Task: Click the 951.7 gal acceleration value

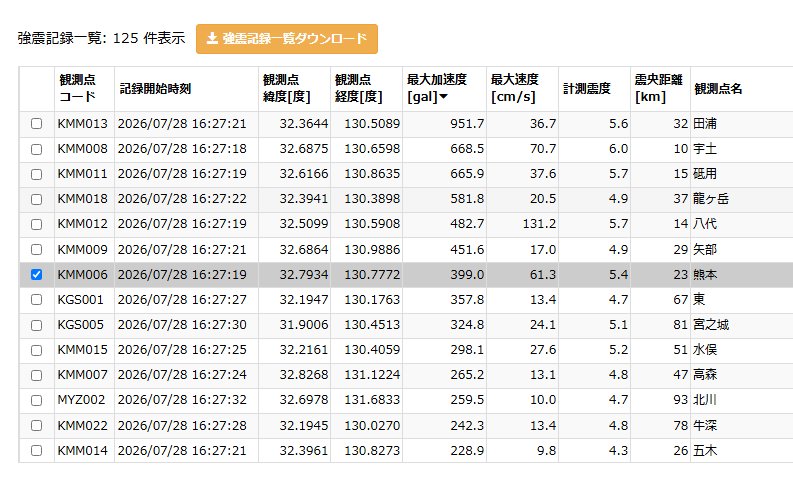Action: (x=467, y=124)
